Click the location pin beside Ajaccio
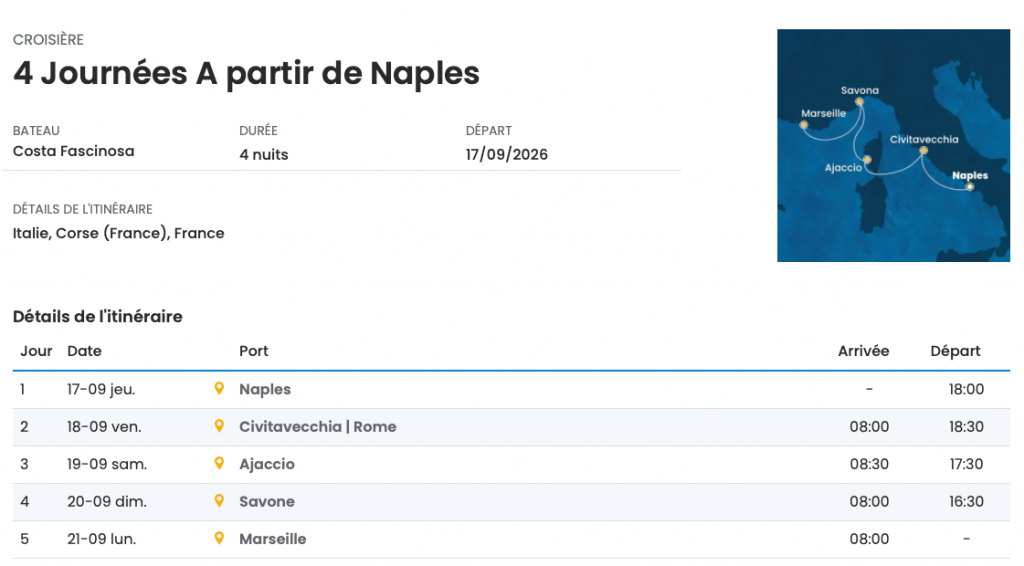1024x566 pixels. click(x=219, y=463)
